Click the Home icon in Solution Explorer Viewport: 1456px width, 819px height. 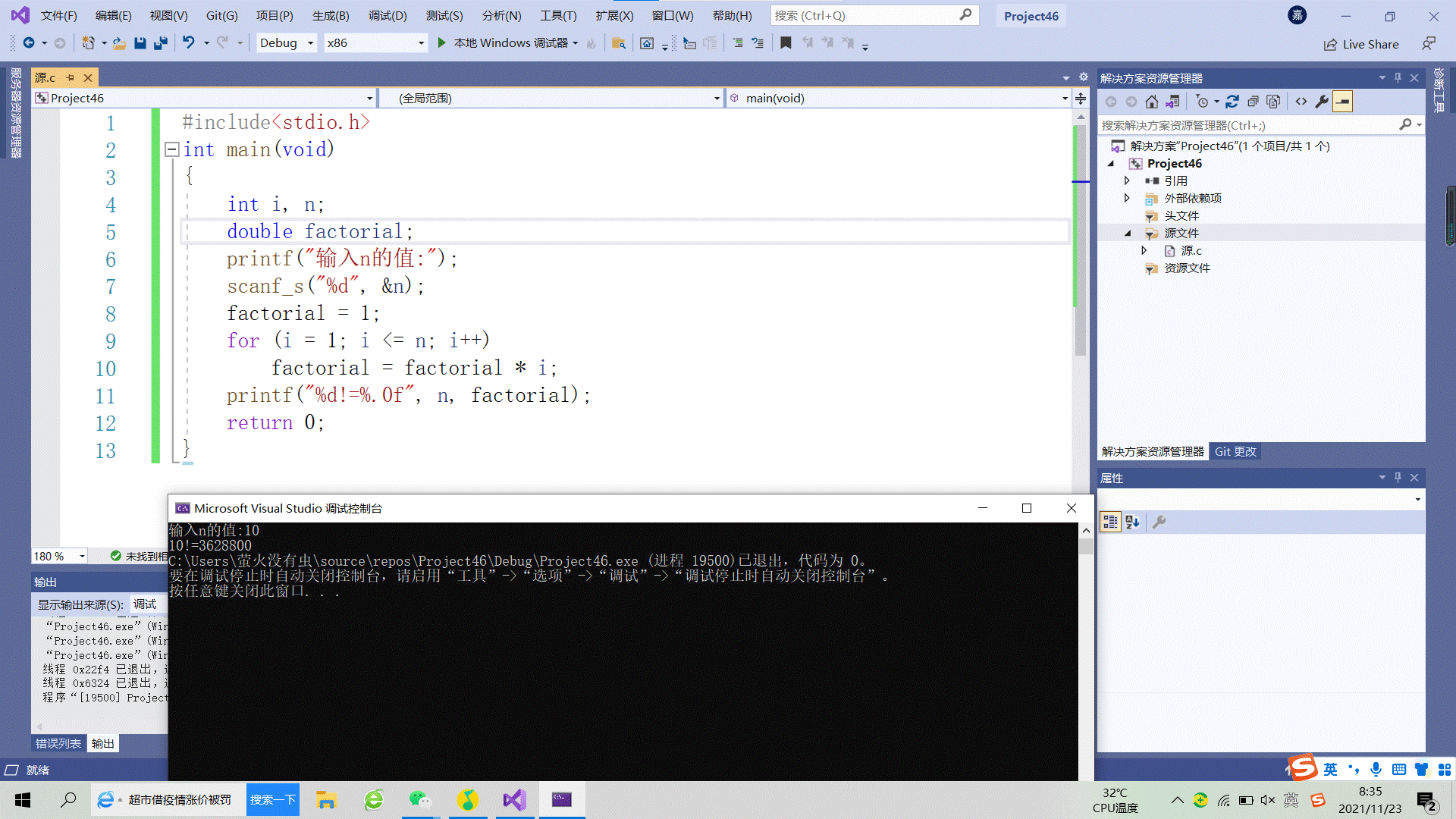[x=1151, y=102]
